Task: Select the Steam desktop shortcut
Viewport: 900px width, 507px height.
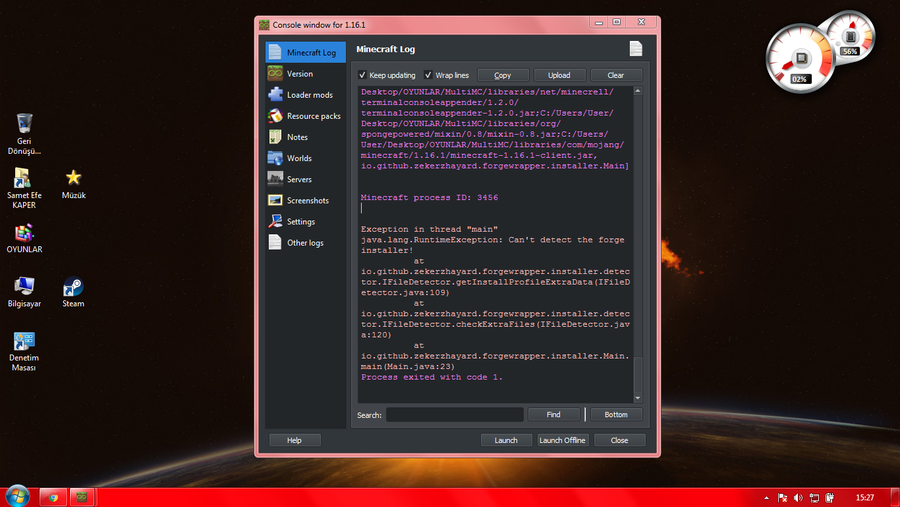Action: (73, 292)
